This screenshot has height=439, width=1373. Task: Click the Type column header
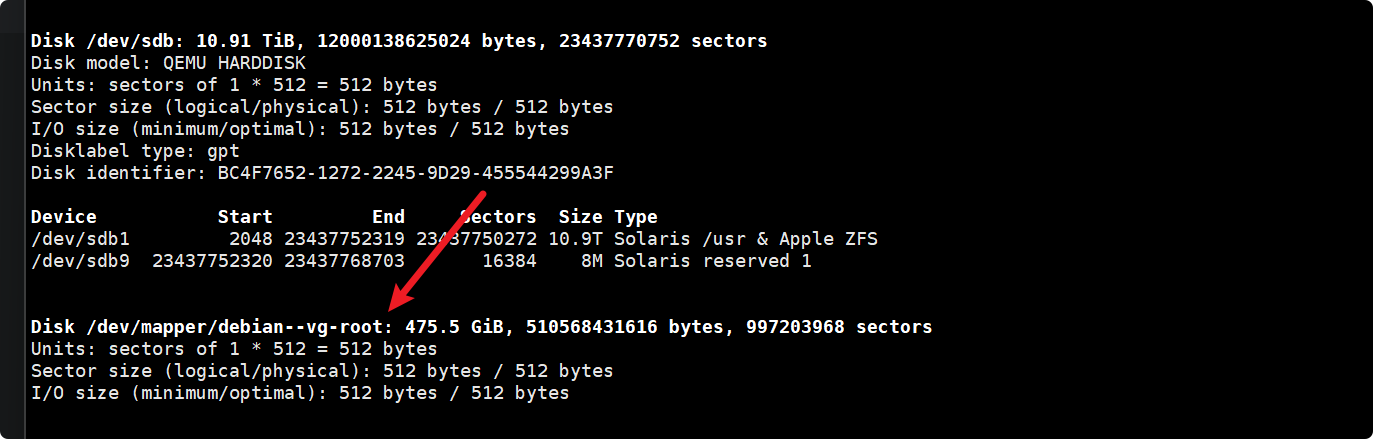pyautogui.click(x=636, y=217)
